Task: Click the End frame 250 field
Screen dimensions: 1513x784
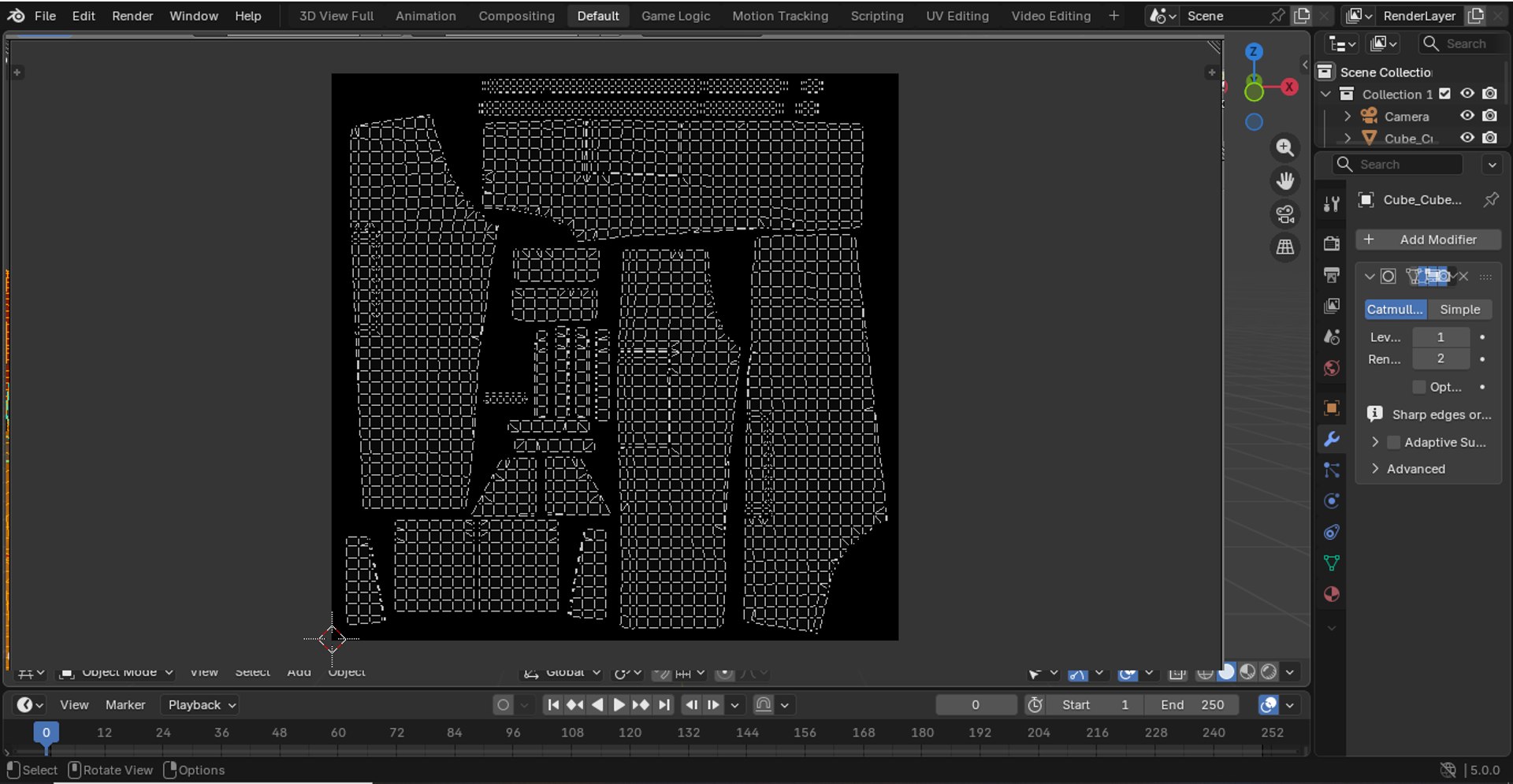Action: pos(1191,705)
